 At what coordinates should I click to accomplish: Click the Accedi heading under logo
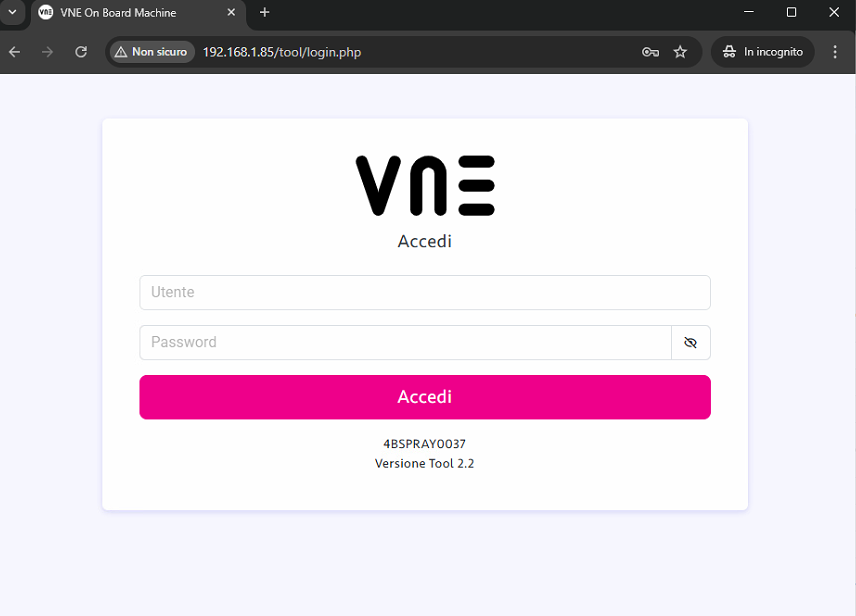tap(425, 241)
